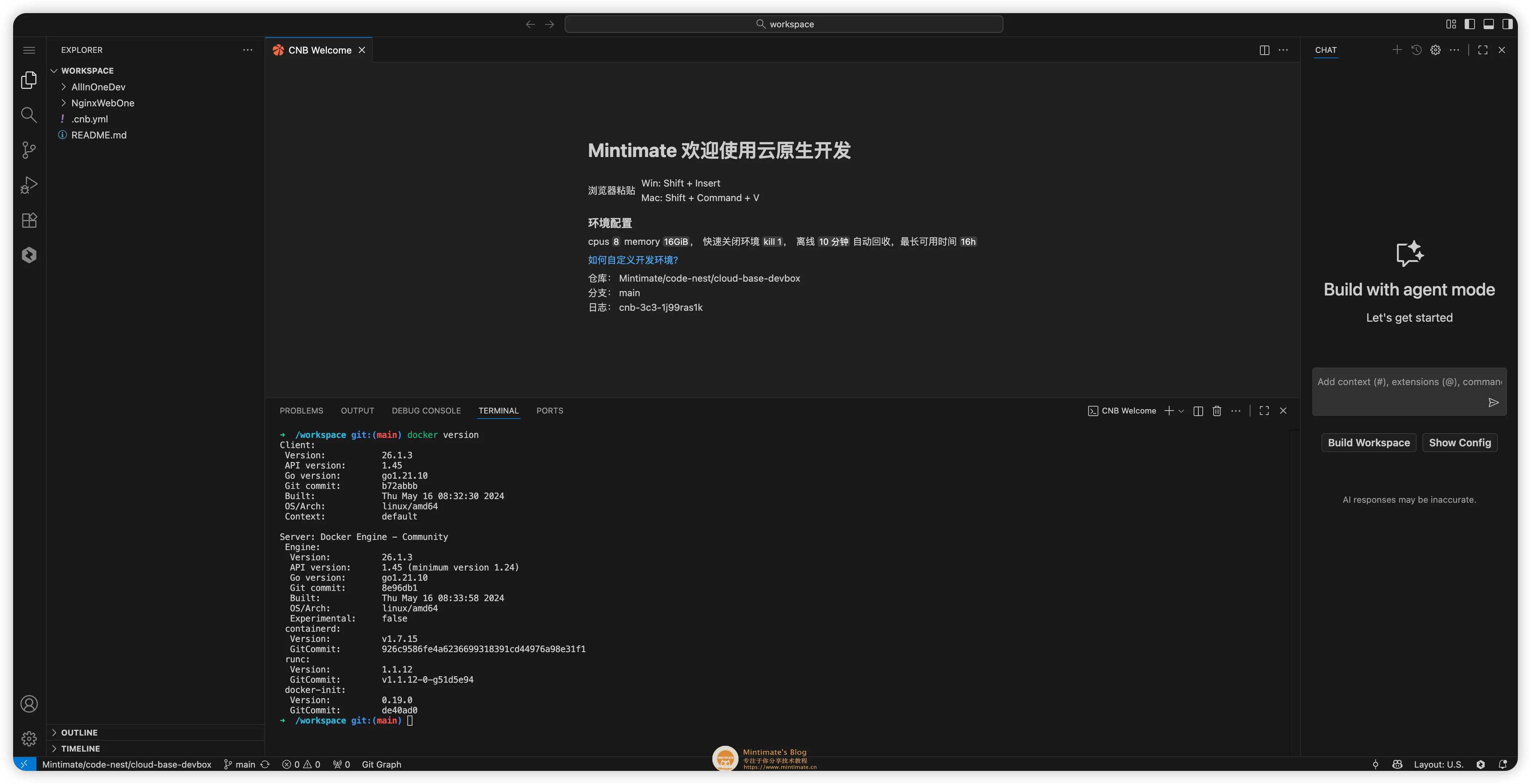
Task: Open chat settings gear
Action: 1435,50
